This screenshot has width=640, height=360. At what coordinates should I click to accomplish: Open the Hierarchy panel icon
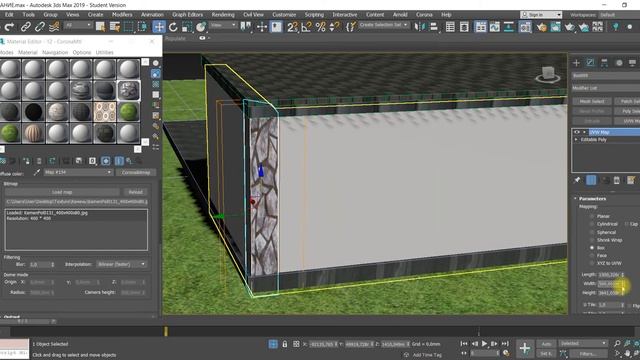click(604, 62)
